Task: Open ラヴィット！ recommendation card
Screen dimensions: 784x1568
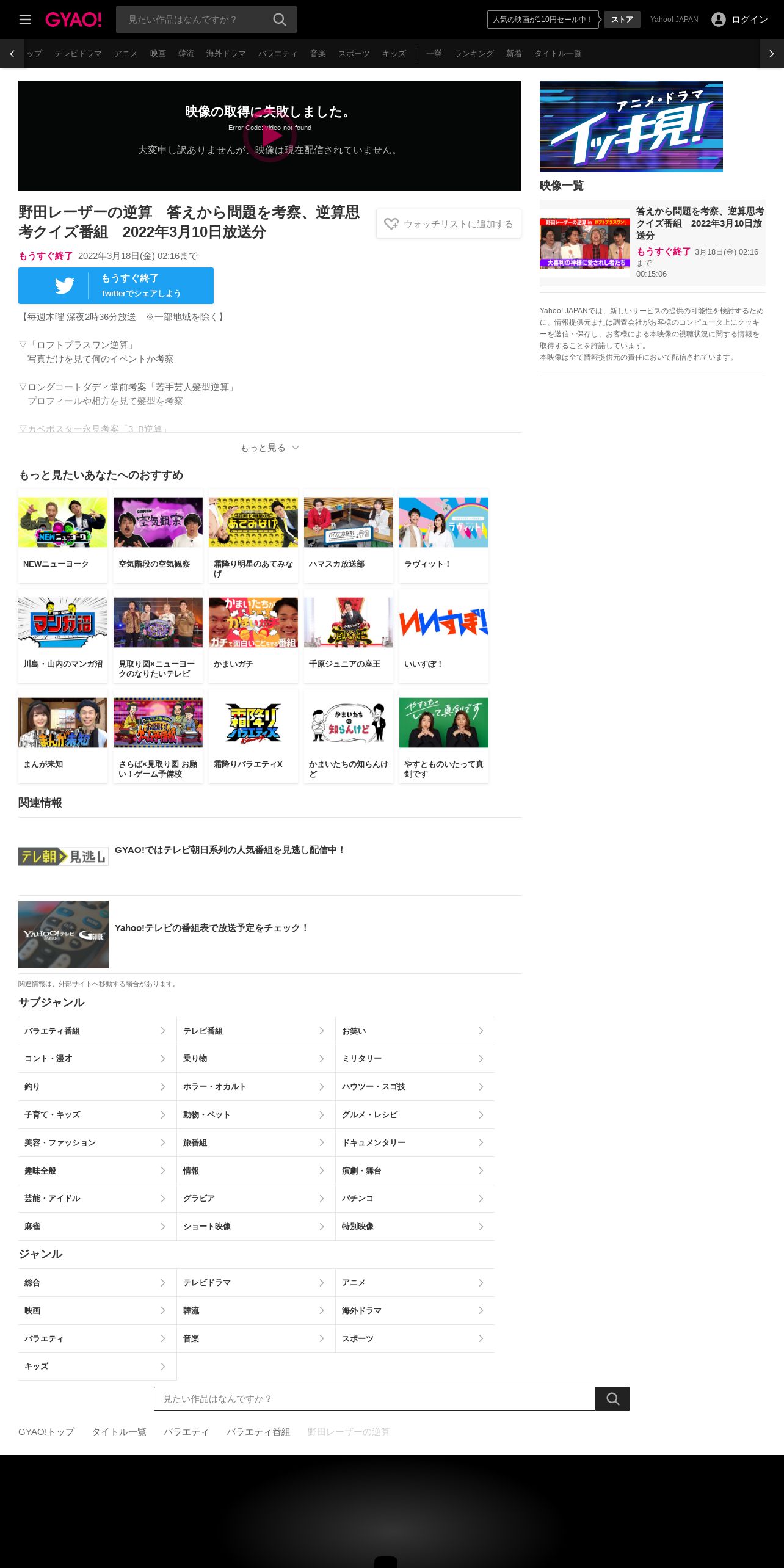Action: coord(444,536)
